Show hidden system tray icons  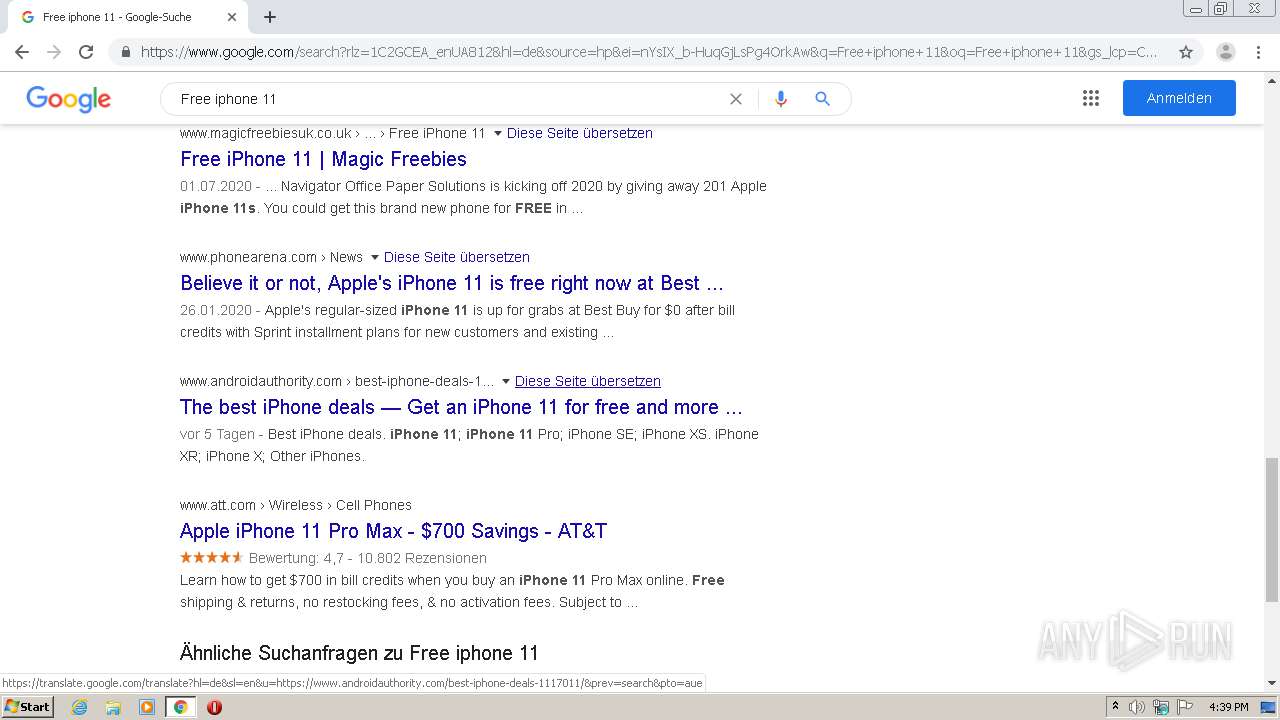pos(1116,707)
